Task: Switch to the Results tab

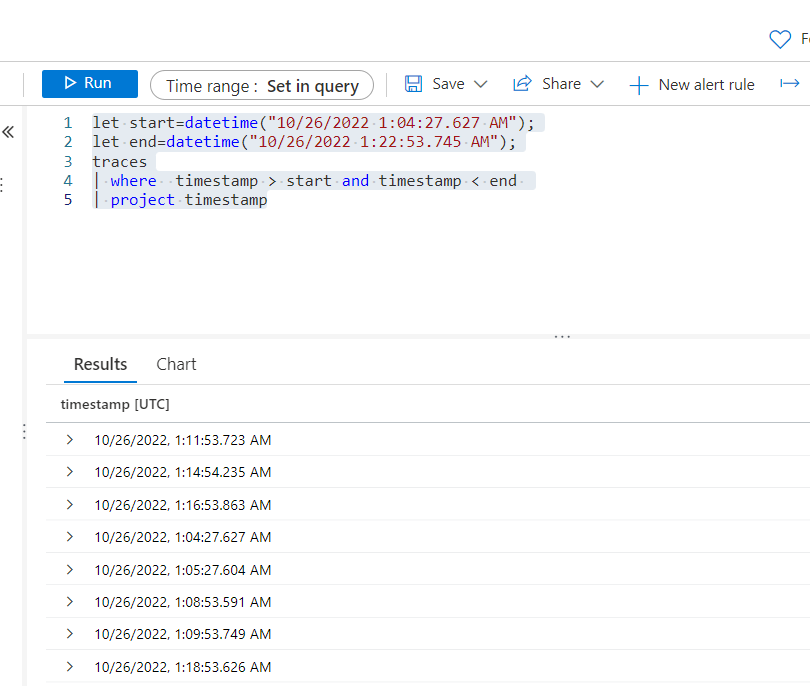Action: [100, 364]
